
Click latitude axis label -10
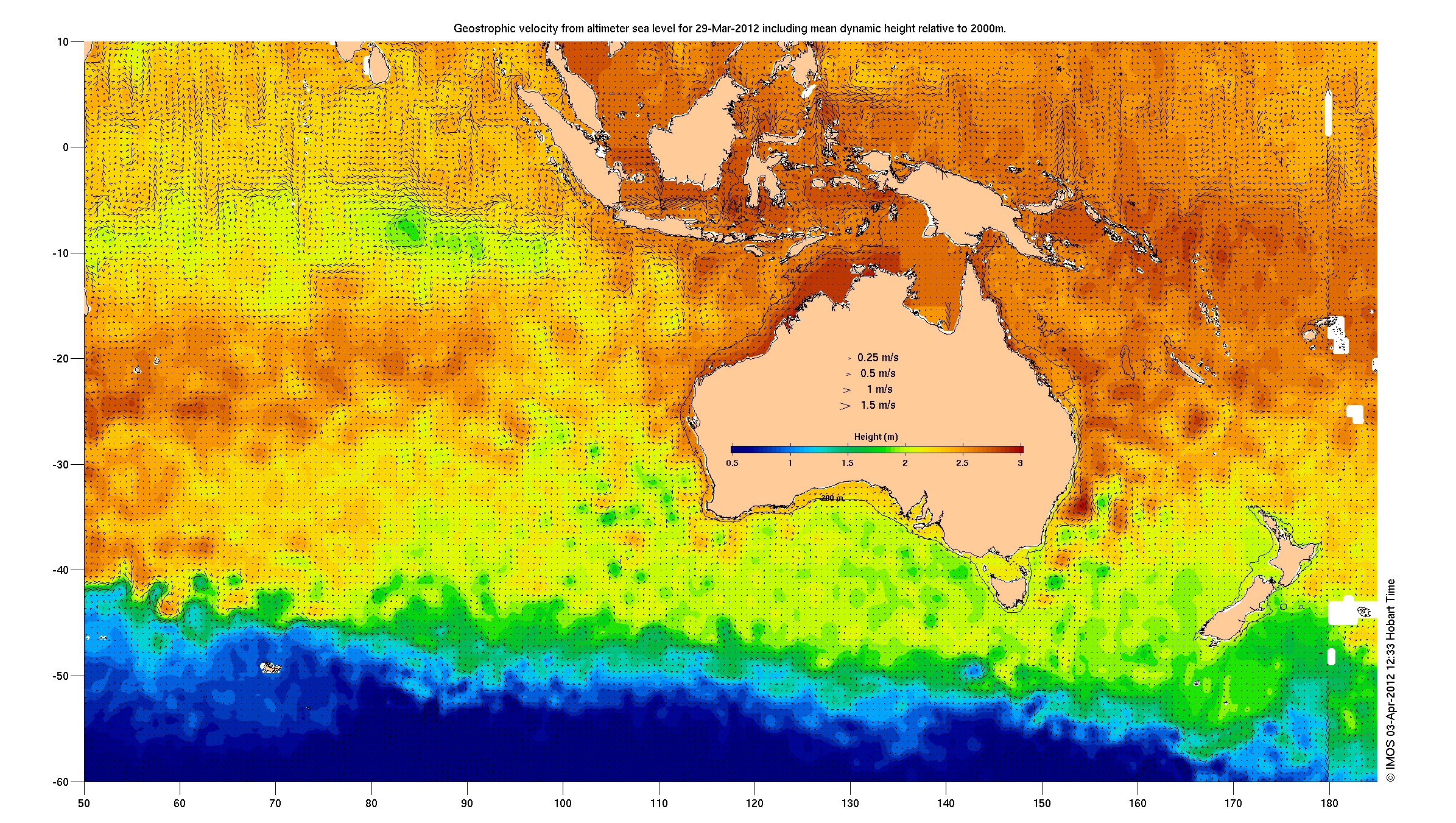coord(60,253)
